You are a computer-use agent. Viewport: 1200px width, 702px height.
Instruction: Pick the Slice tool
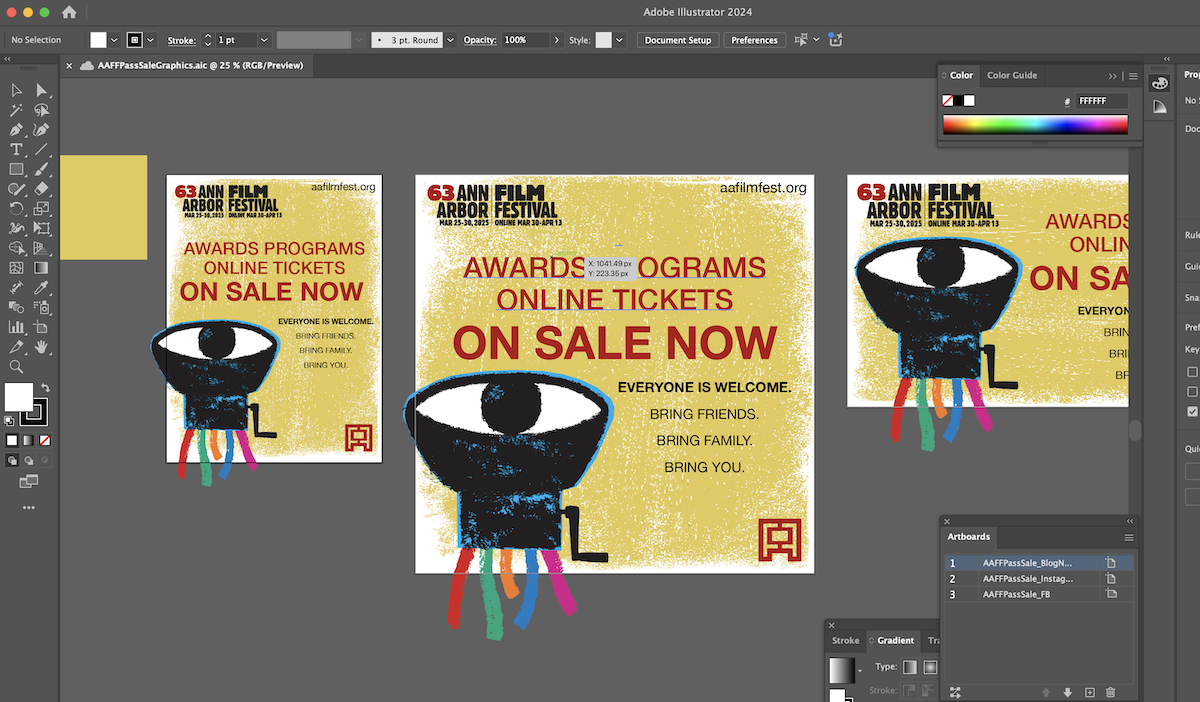click(17, 347)
